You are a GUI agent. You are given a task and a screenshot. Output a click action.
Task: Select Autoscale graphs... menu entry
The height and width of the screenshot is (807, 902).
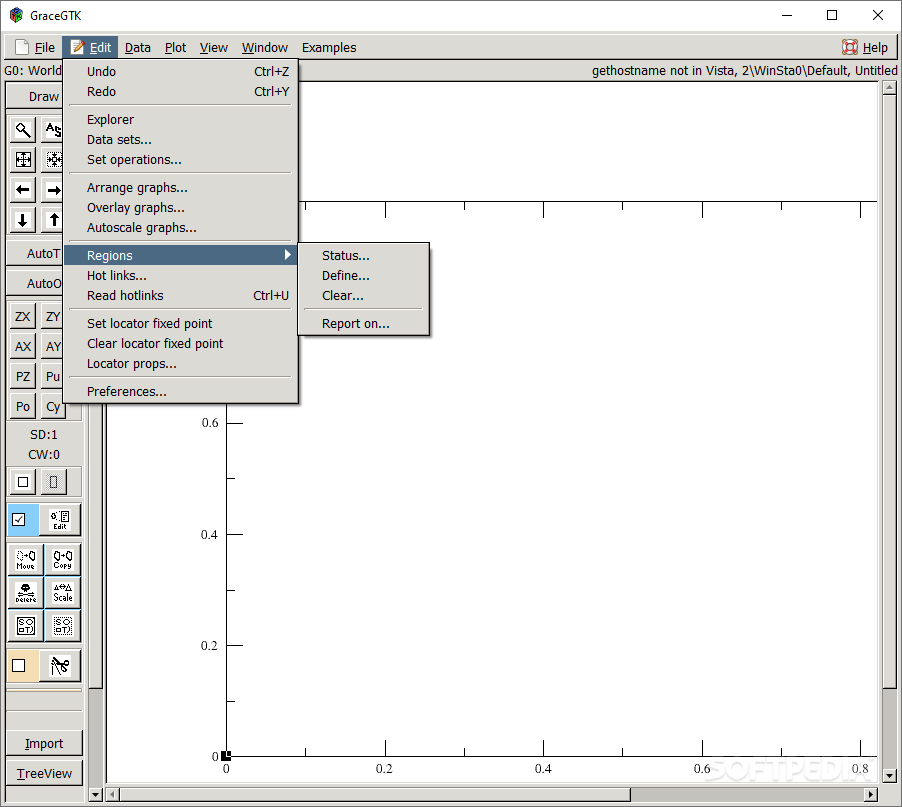(181, 228)
